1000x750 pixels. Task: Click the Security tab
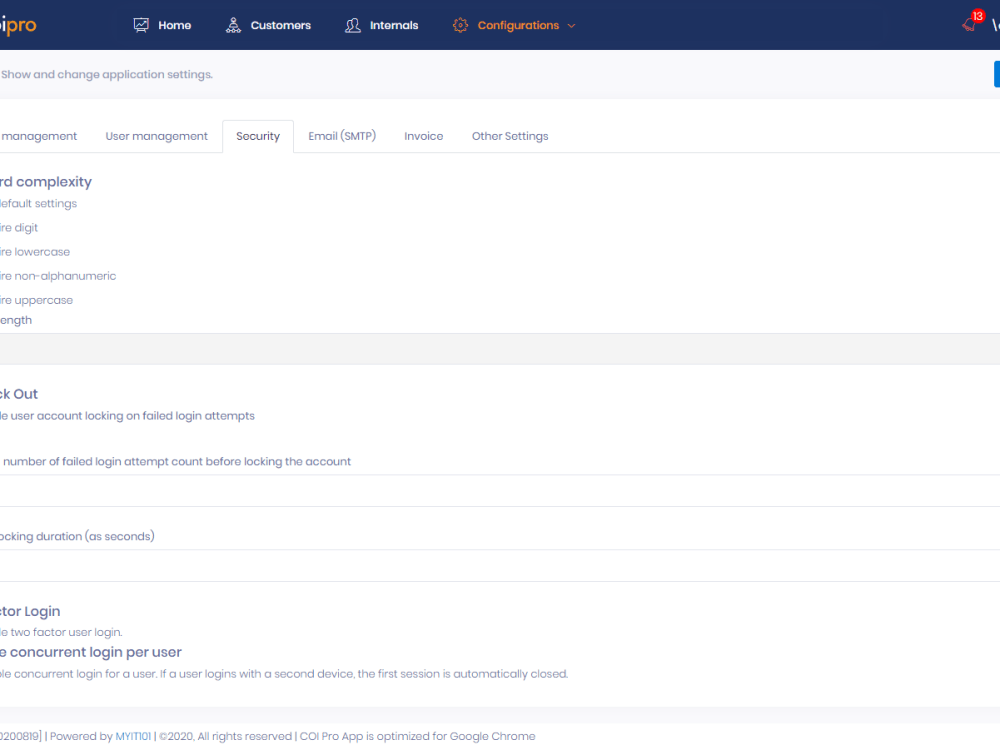click(x=257, y=136)
